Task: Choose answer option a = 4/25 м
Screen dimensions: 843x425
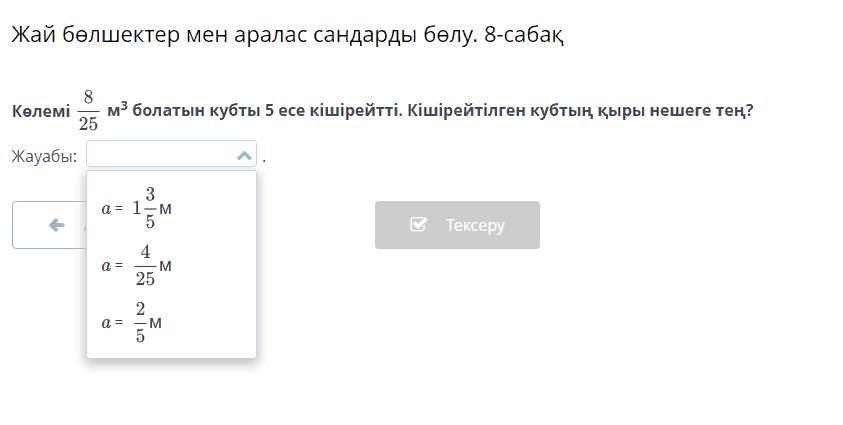Action: tap(171, 265)
